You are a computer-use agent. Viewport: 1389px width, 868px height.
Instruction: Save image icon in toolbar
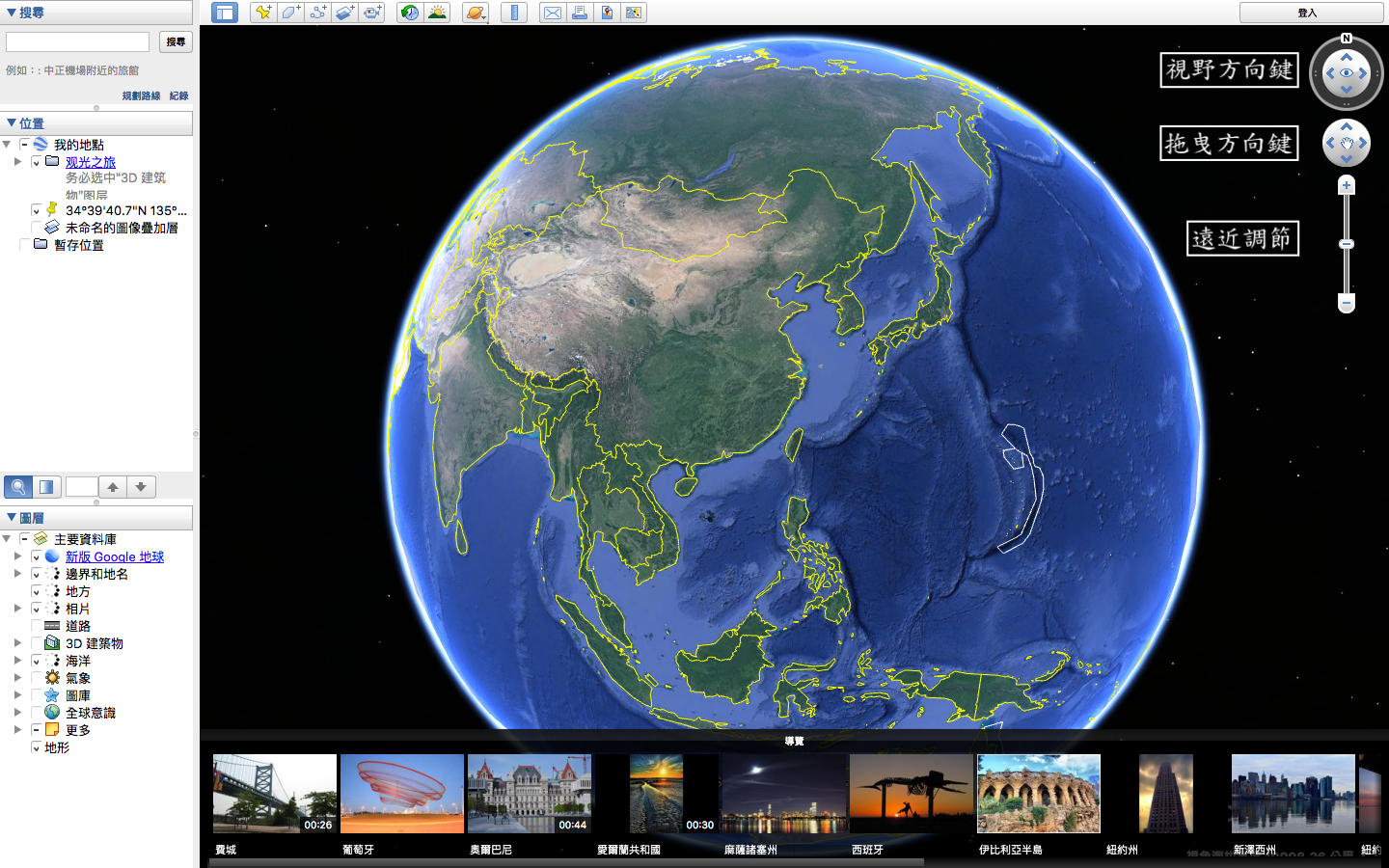pyautogui.click(x=607, y=13)
